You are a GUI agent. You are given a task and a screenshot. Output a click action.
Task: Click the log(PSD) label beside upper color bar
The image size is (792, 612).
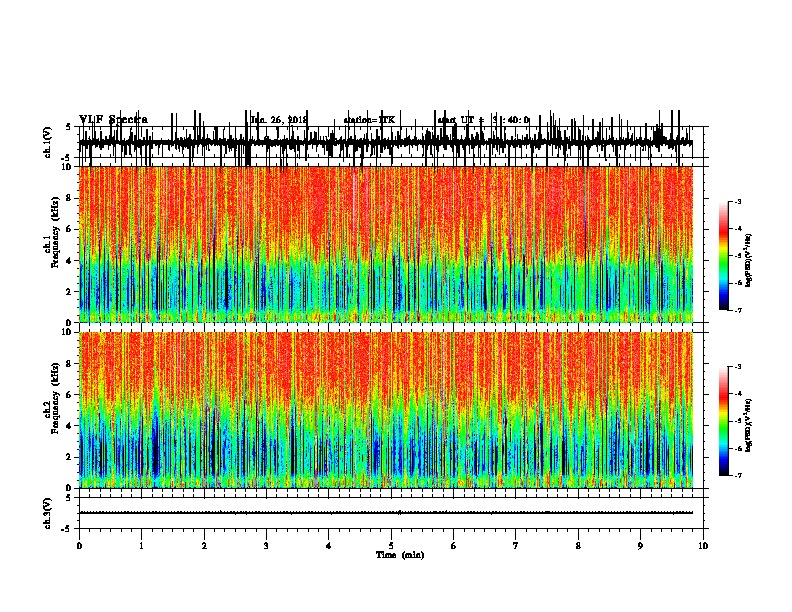pos(748,260)
